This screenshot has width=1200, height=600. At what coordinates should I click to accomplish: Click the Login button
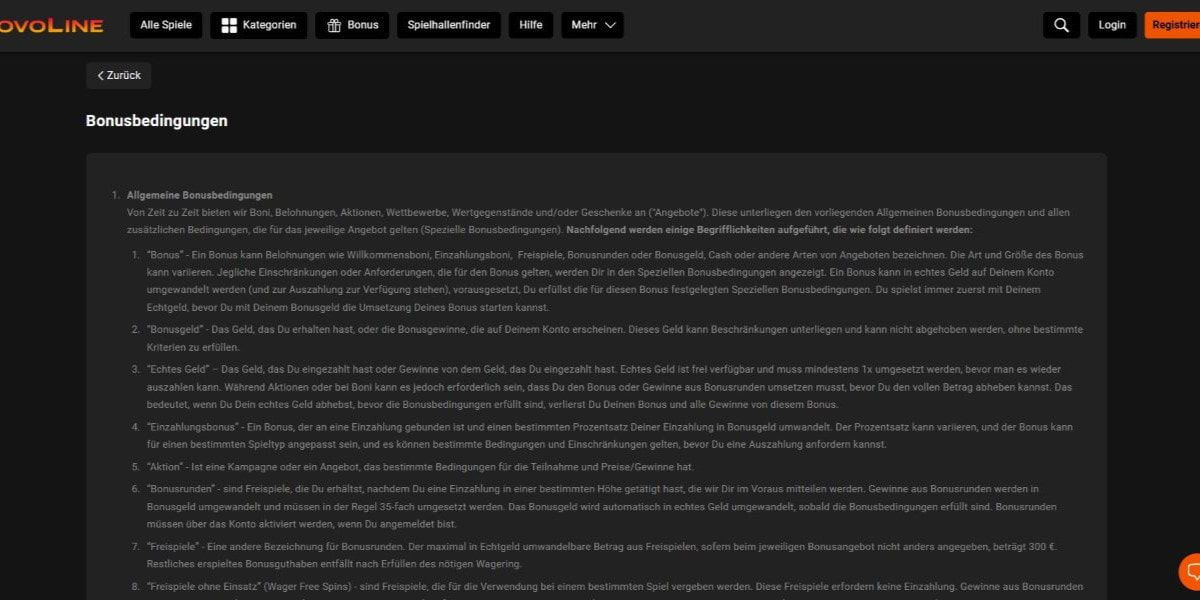click(1112, 25)
